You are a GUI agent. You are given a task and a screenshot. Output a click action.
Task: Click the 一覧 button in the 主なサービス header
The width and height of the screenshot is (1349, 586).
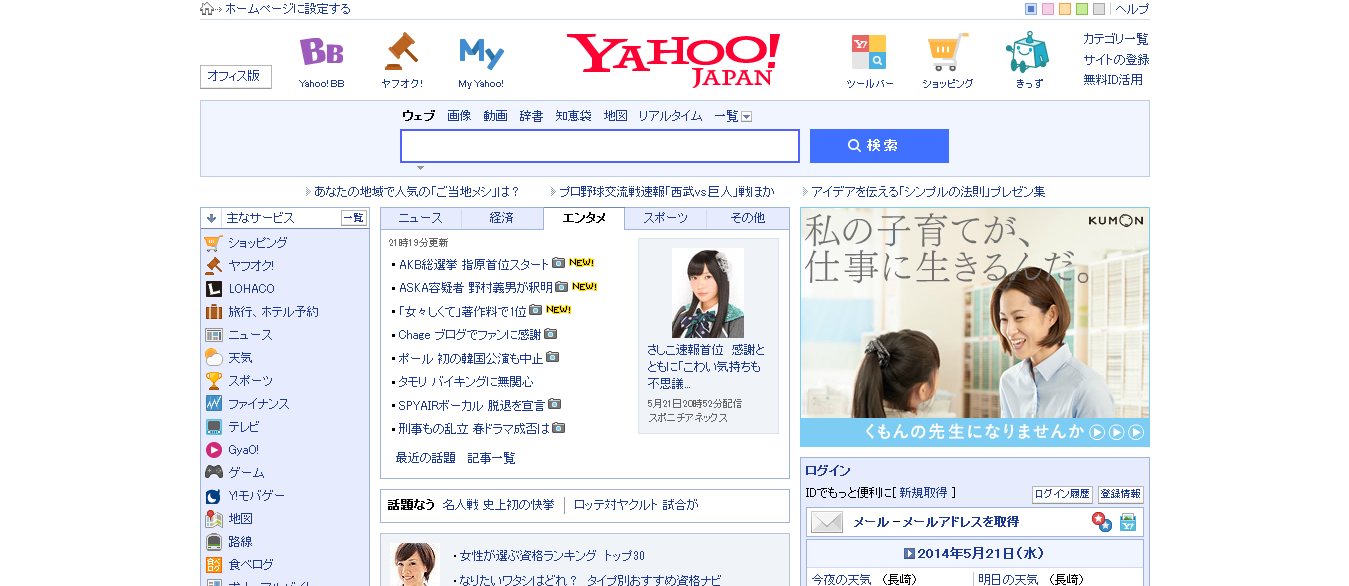pyautogui.click(x=354, y=218)
